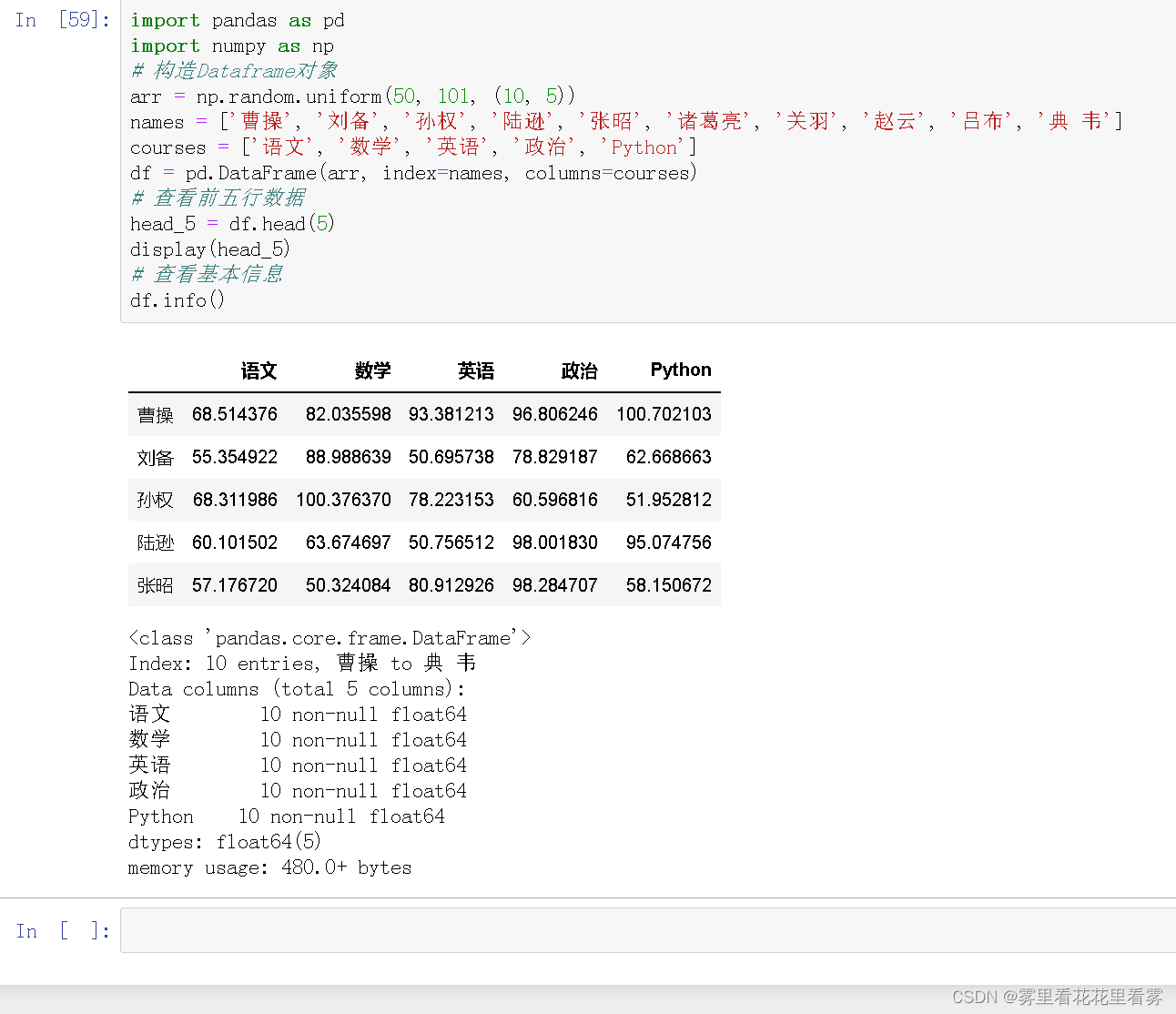The image size is (1176, 1014).
Task: Click the 构造Dataframe对象 comment line
Action: pos(234,71)
